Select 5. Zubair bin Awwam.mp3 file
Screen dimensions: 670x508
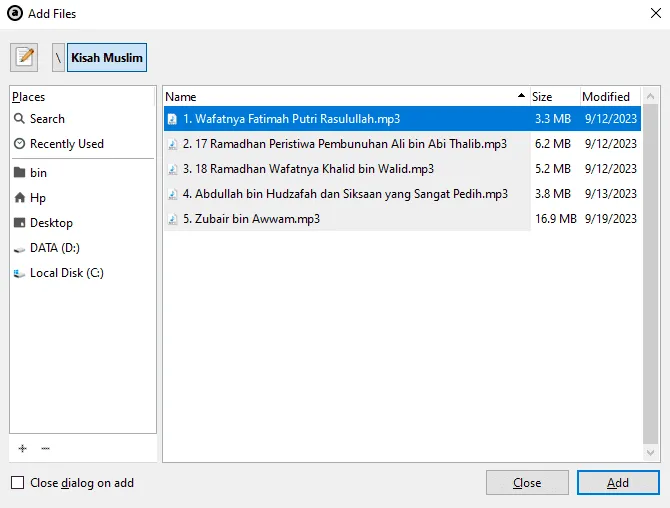[402, 219]
